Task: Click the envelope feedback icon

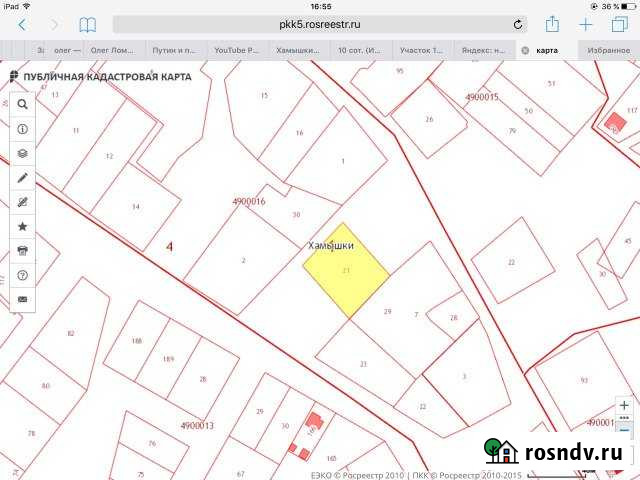Action: tap(23, 298)
